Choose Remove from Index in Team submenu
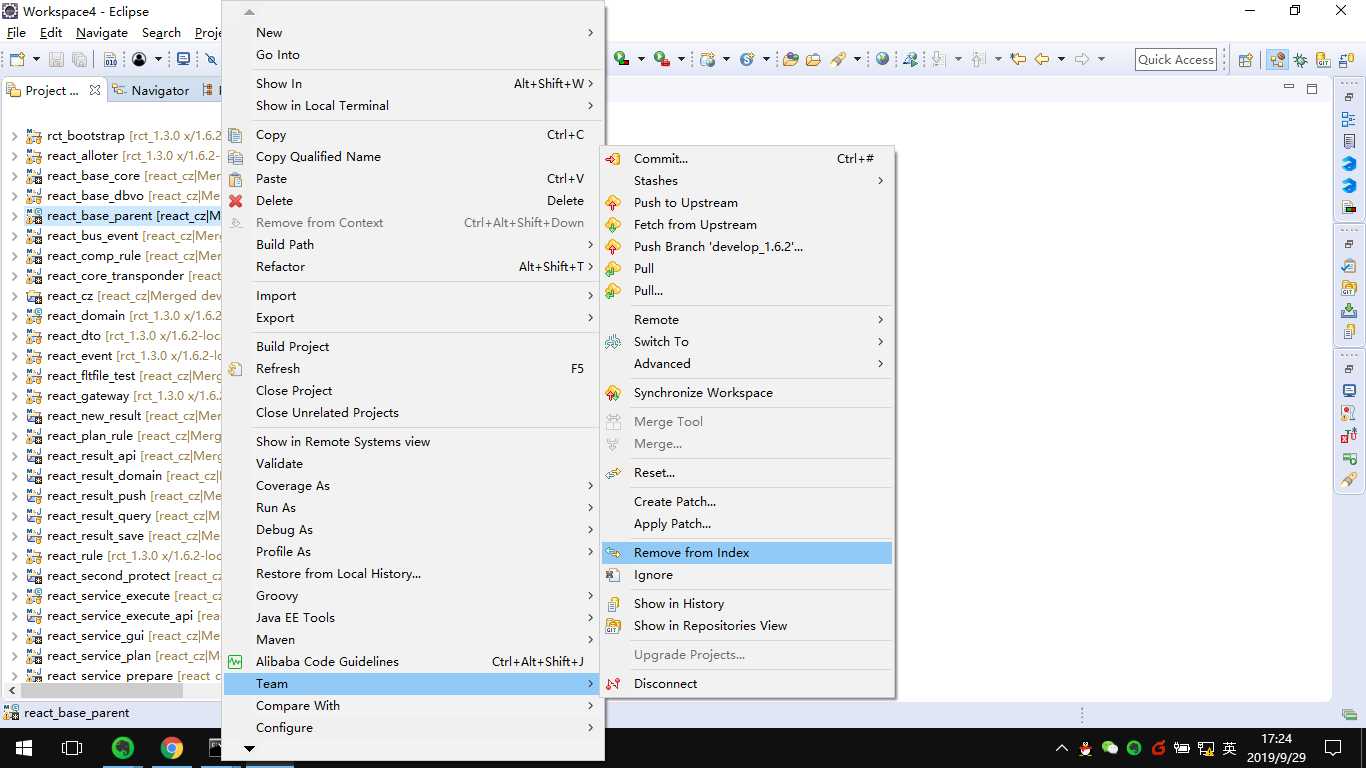The height and width of the screenshot is (768, 1366). (x=746, y=553)
